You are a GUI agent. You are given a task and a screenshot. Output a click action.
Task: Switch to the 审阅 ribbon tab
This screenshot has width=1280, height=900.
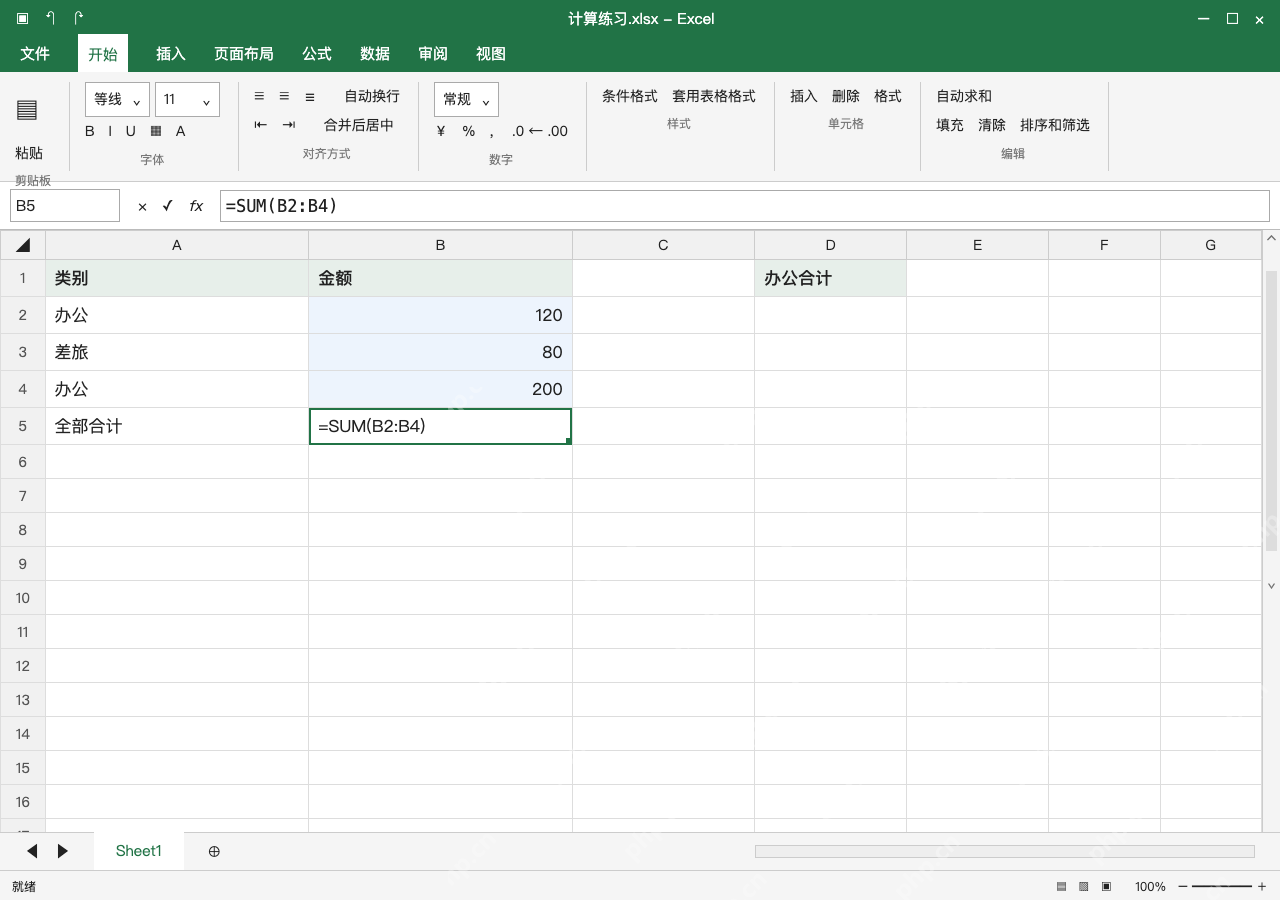click(433, 54)
